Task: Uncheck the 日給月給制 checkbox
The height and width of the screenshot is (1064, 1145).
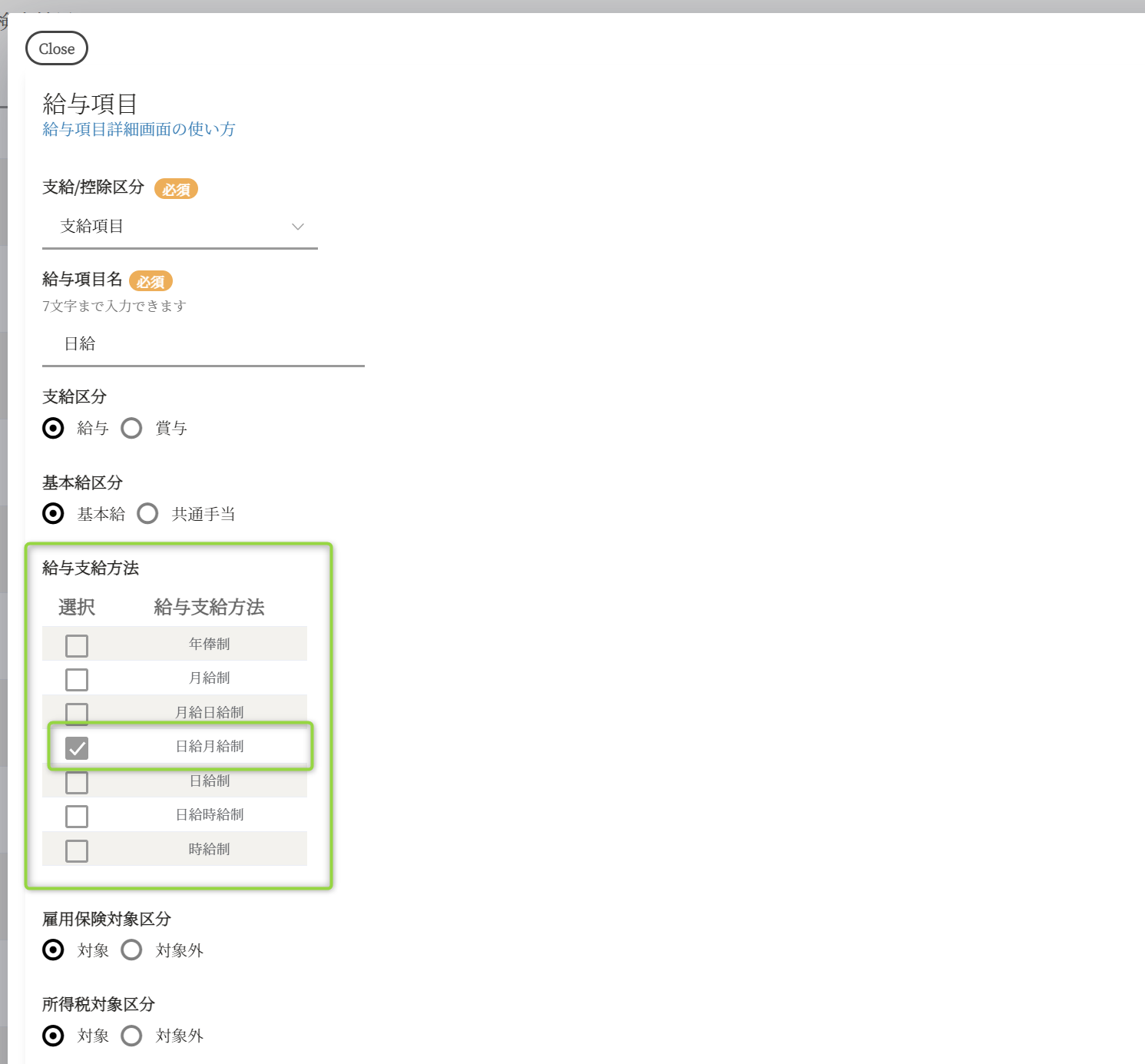Action: click(x=77, y=747)
